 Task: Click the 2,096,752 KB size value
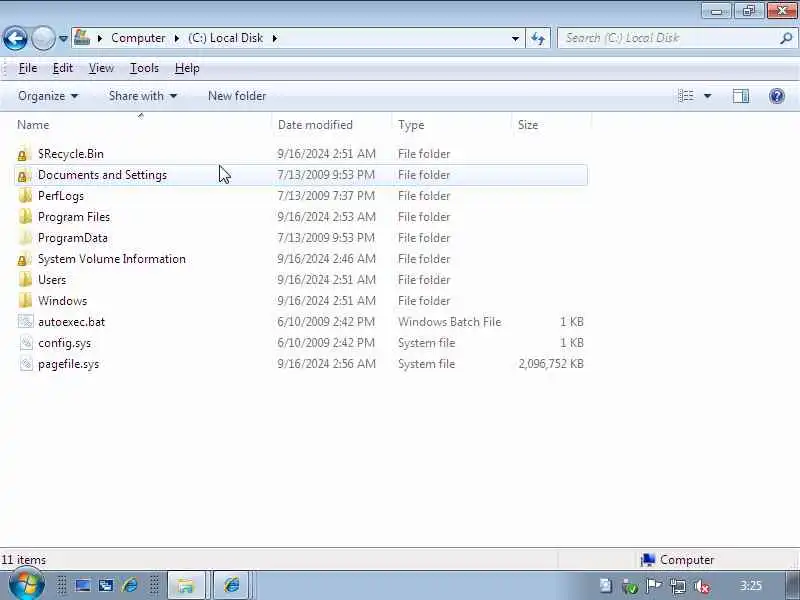click(551, 364)
